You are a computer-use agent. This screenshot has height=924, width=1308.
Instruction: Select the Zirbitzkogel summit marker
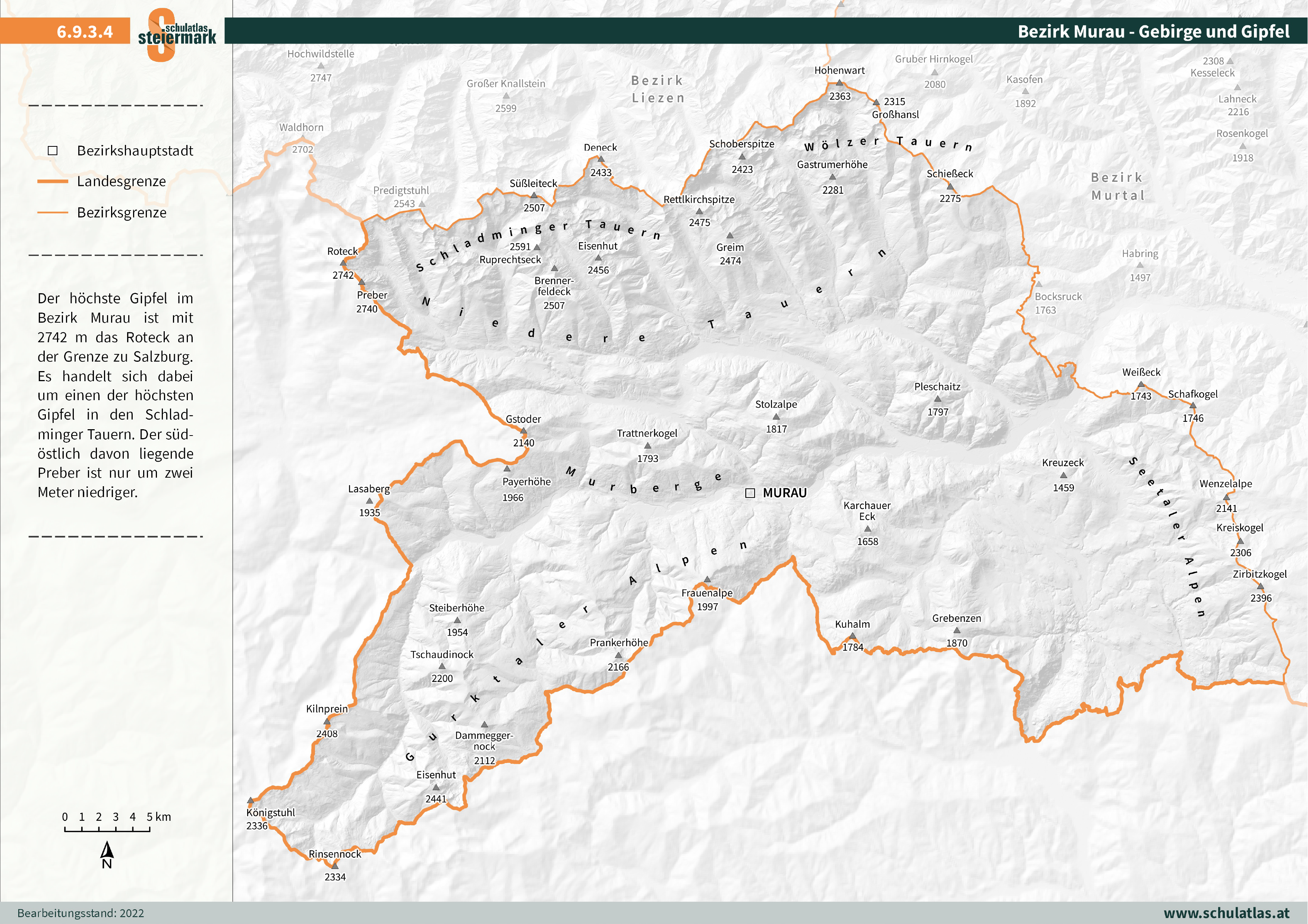1261,587
